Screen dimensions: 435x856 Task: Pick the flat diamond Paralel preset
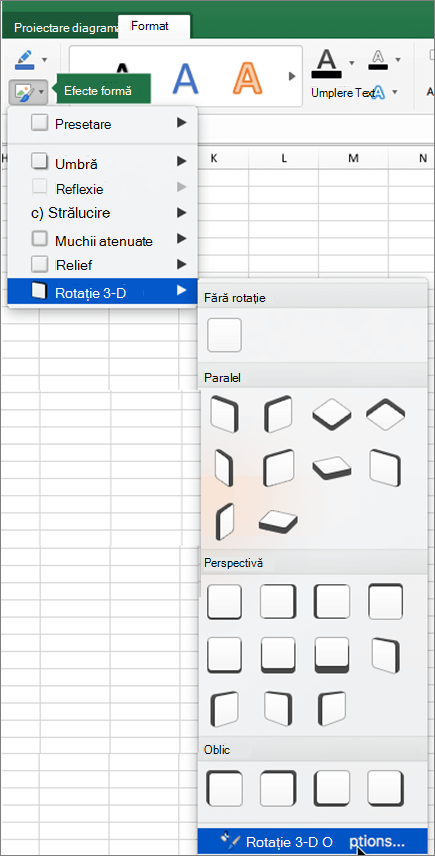pos(331,414)
